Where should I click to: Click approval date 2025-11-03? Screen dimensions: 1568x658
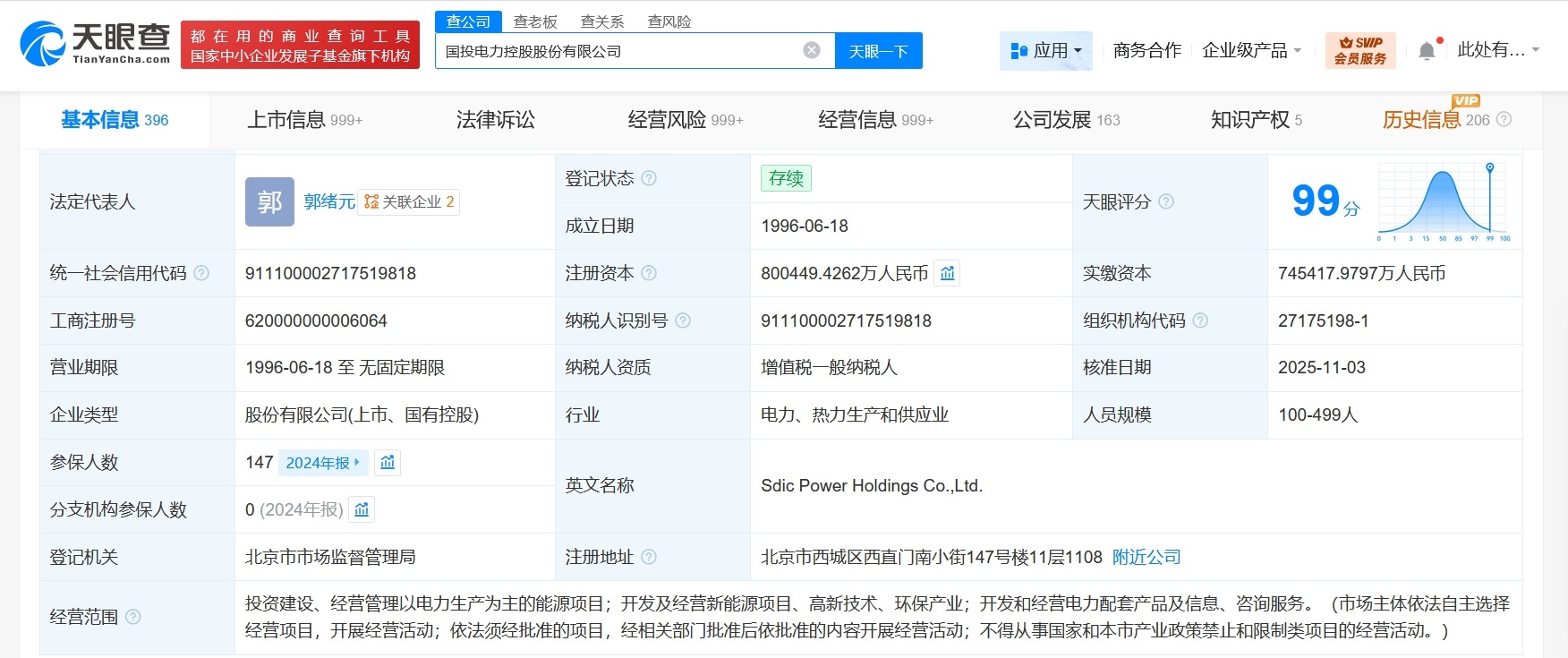coord(1322,367)
